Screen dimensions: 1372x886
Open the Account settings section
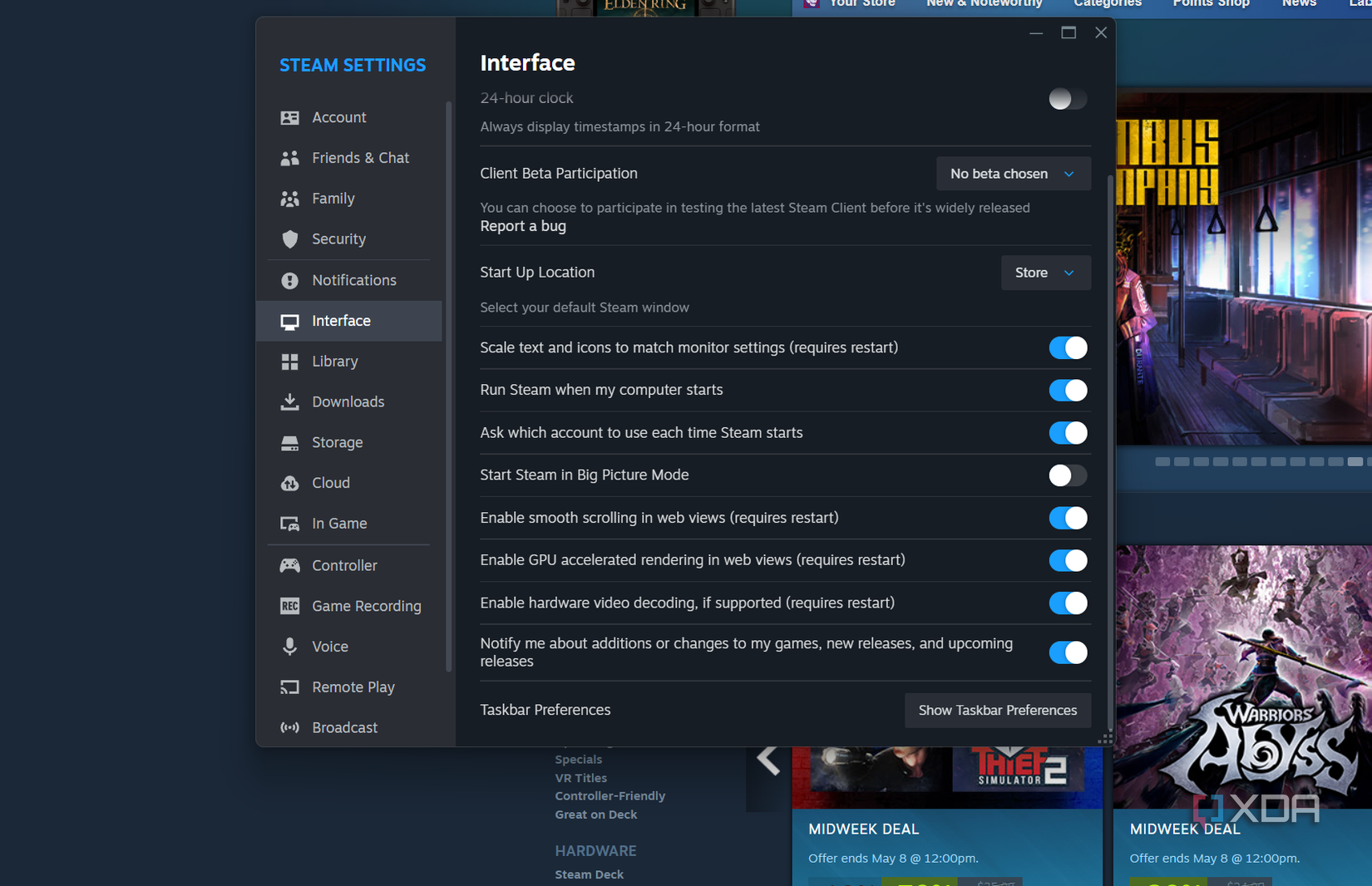tap(349, 118)
